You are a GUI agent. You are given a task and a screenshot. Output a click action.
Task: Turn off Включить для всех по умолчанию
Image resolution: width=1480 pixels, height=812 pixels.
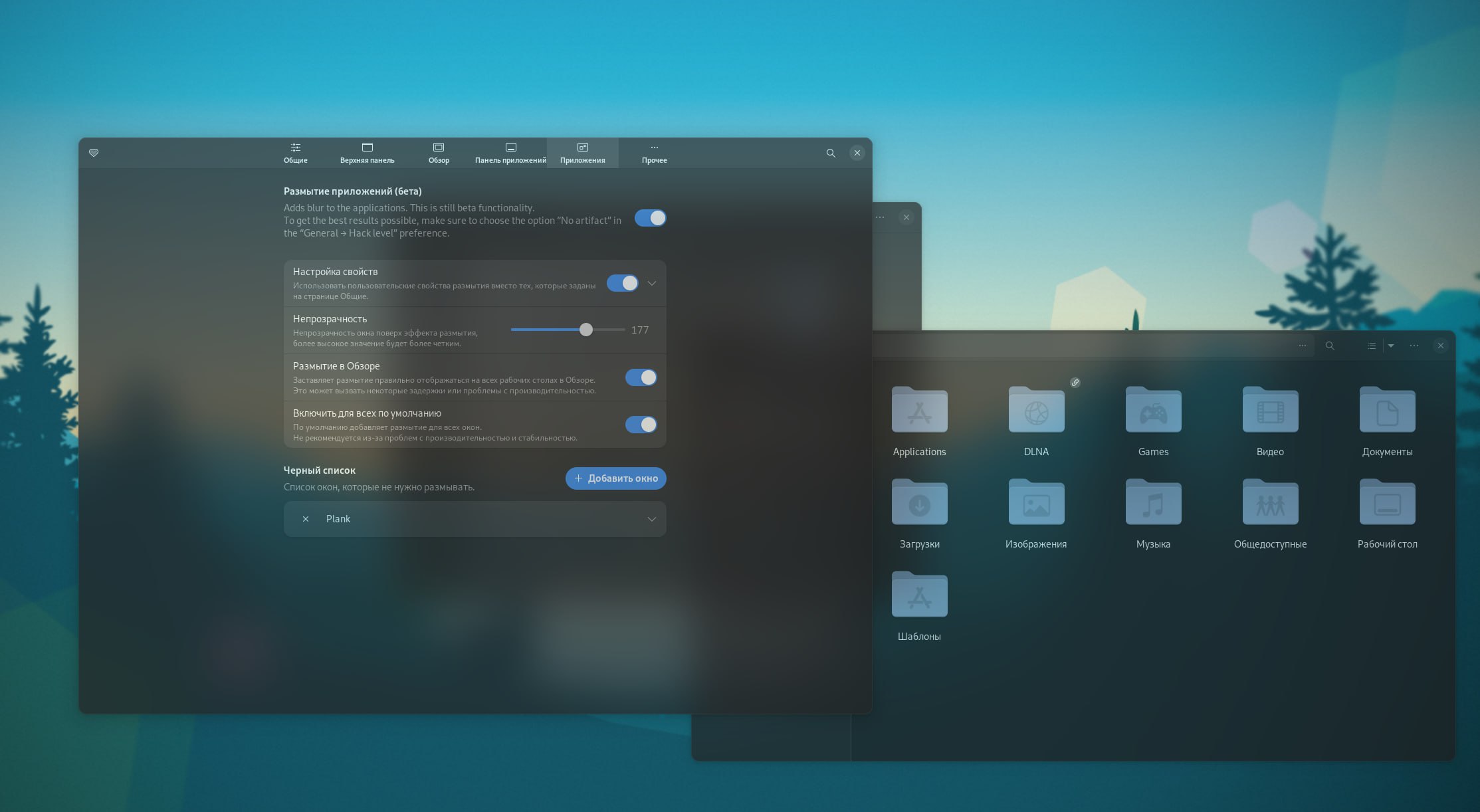641,425
